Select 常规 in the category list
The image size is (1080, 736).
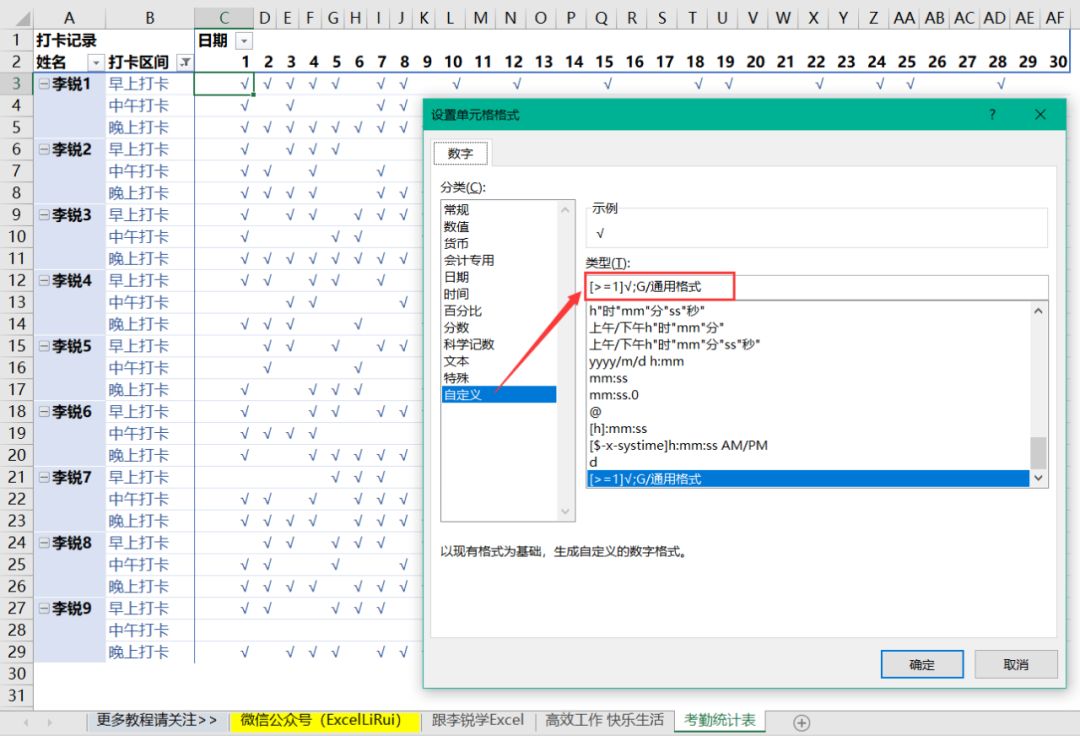click(x=456, y=210)
